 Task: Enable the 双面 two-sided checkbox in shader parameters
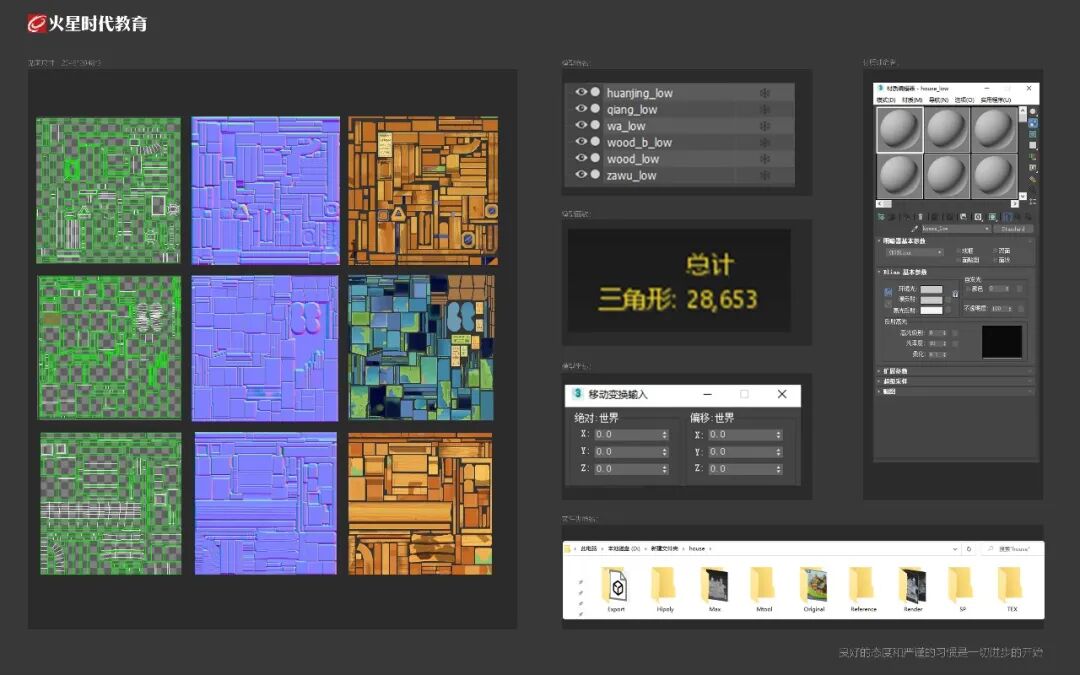click(995, 251)
